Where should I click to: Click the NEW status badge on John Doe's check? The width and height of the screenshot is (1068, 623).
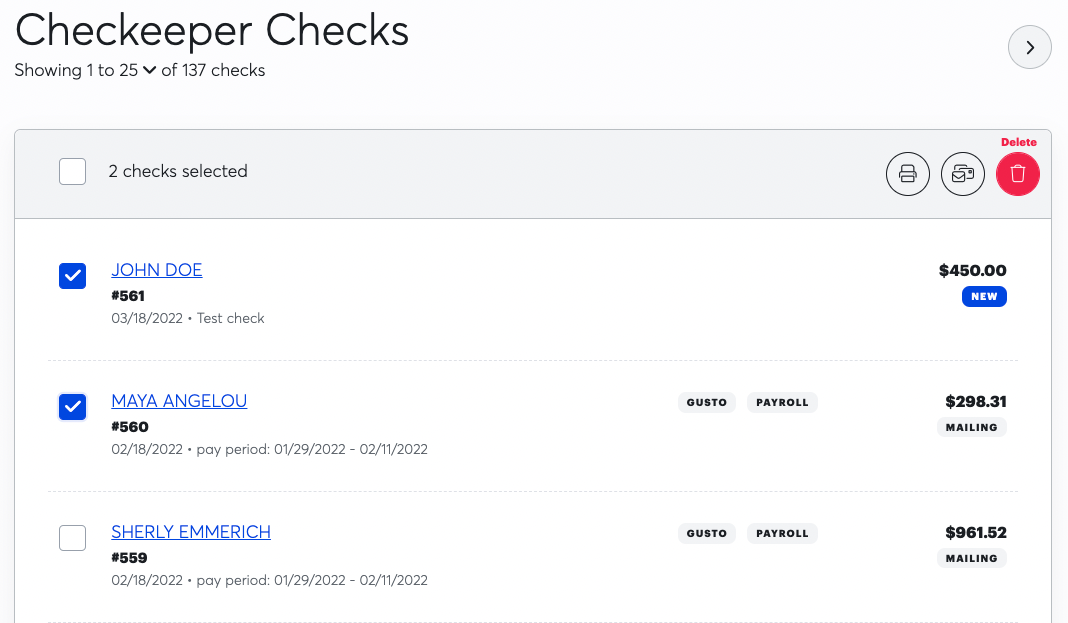(x=984, y=296)
